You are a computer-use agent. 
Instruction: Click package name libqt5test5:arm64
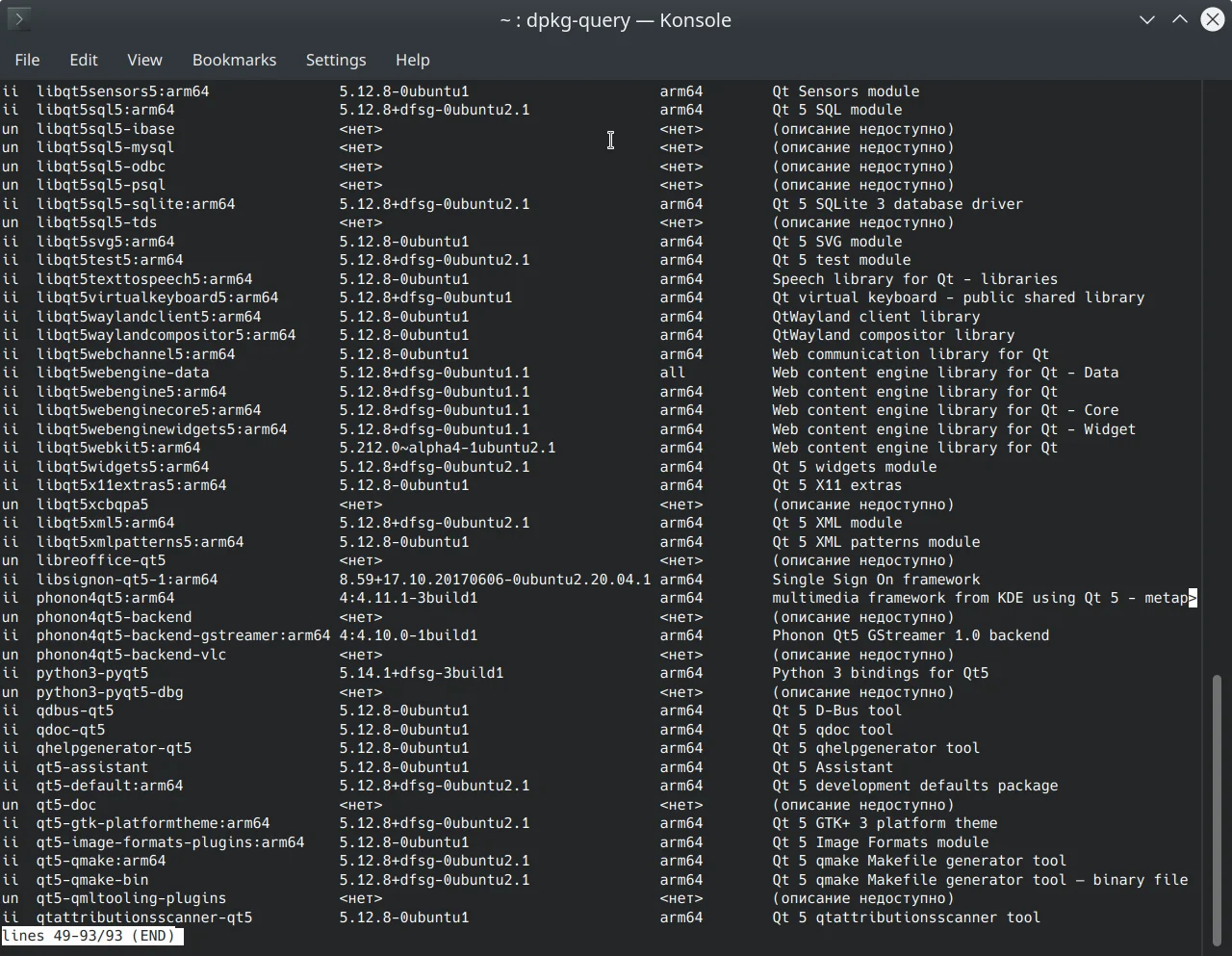pos(110,260)
